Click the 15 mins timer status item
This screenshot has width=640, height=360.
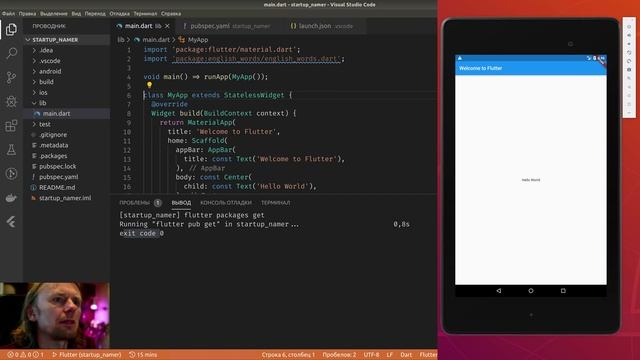[143, 355]
